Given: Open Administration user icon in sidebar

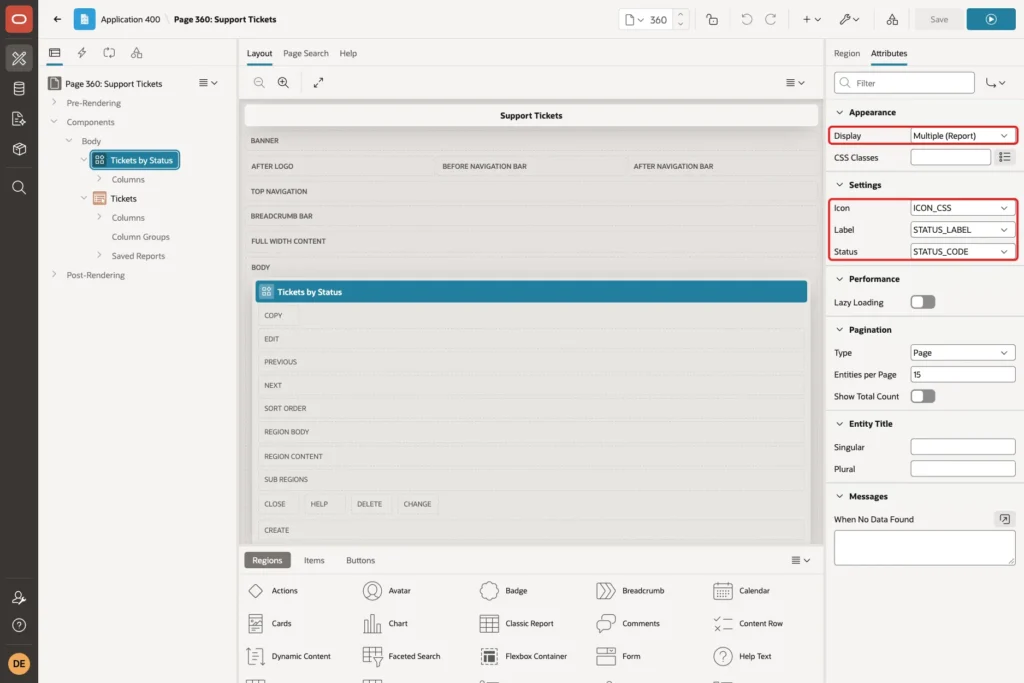Looking at the screenshot, I should (x=19, y=597).
